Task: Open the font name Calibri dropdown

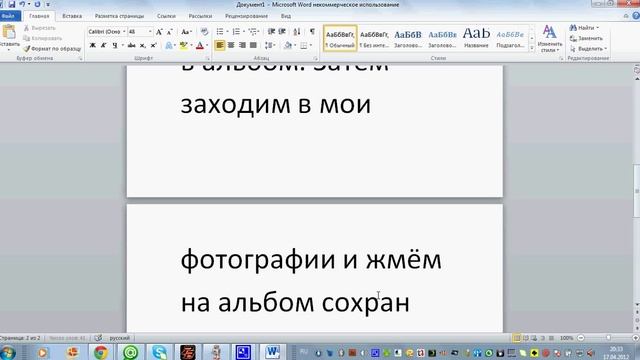Action: point(124,32)
